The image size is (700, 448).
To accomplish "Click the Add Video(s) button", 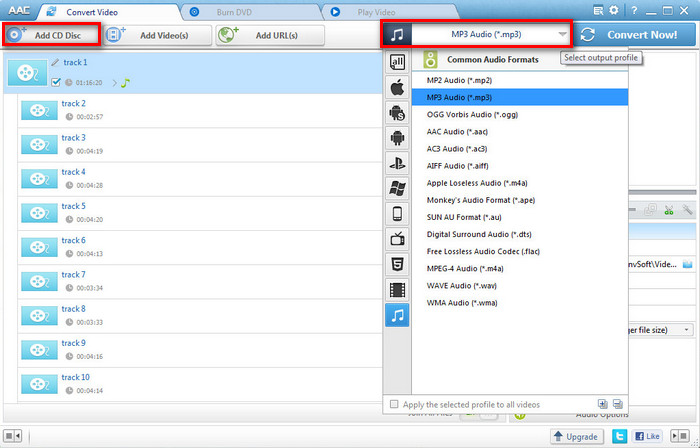I will (x=158, y=35).
